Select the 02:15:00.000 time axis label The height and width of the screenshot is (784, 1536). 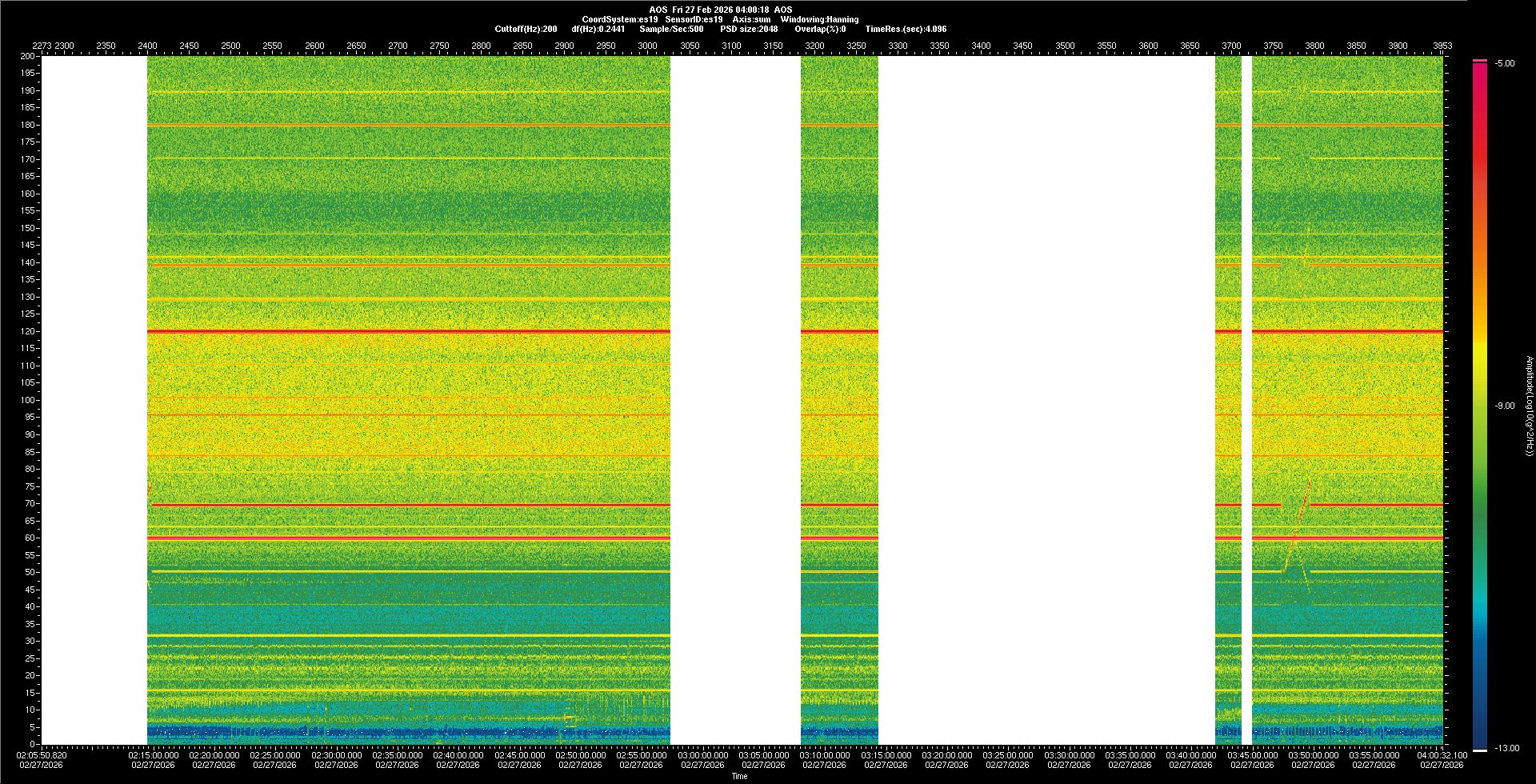point(153,755)
